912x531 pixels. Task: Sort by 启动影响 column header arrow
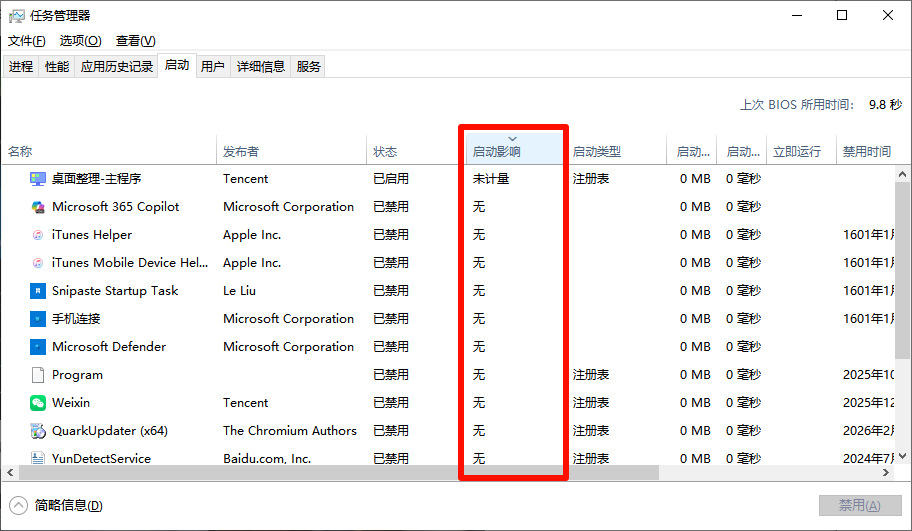(x=512, y=139)
